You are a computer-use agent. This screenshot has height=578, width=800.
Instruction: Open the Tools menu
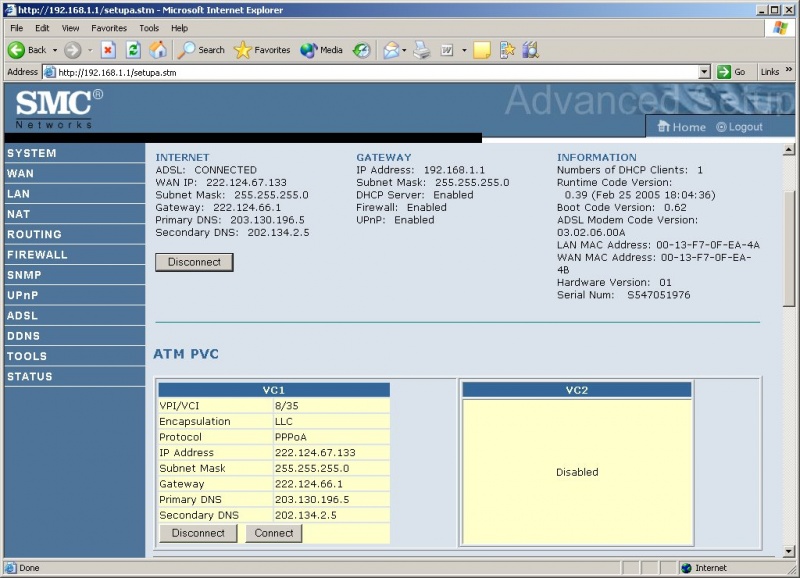coord(149,28)
